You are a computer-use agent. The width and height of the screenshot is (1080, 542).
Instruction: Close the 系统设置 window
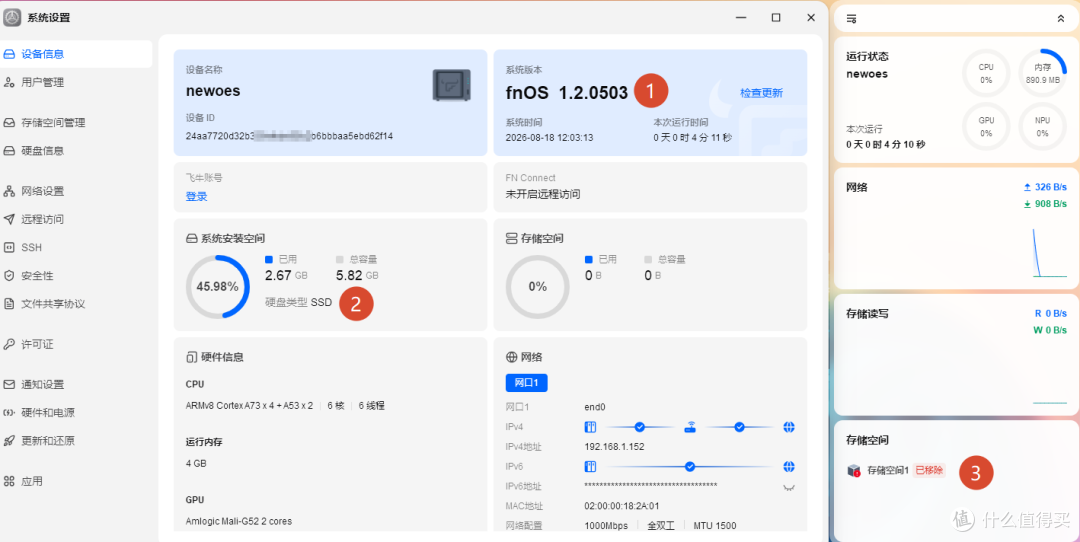[x=811, y=17]
